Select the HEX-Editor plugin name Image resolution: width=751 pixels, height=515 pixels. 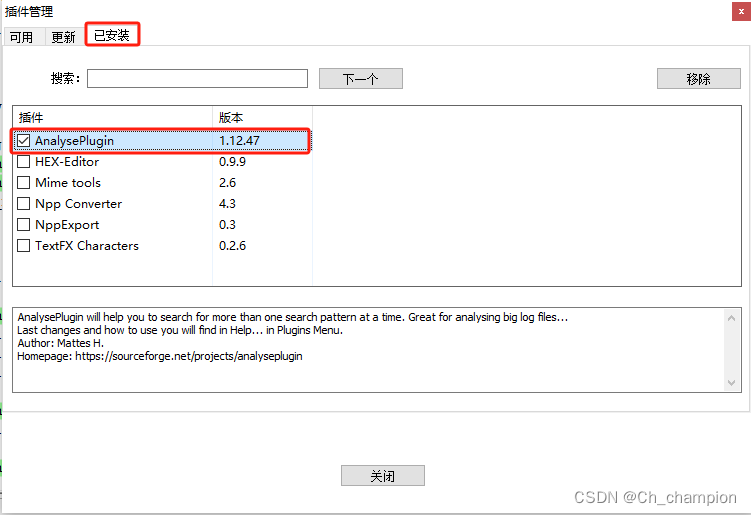pos(67,161)
